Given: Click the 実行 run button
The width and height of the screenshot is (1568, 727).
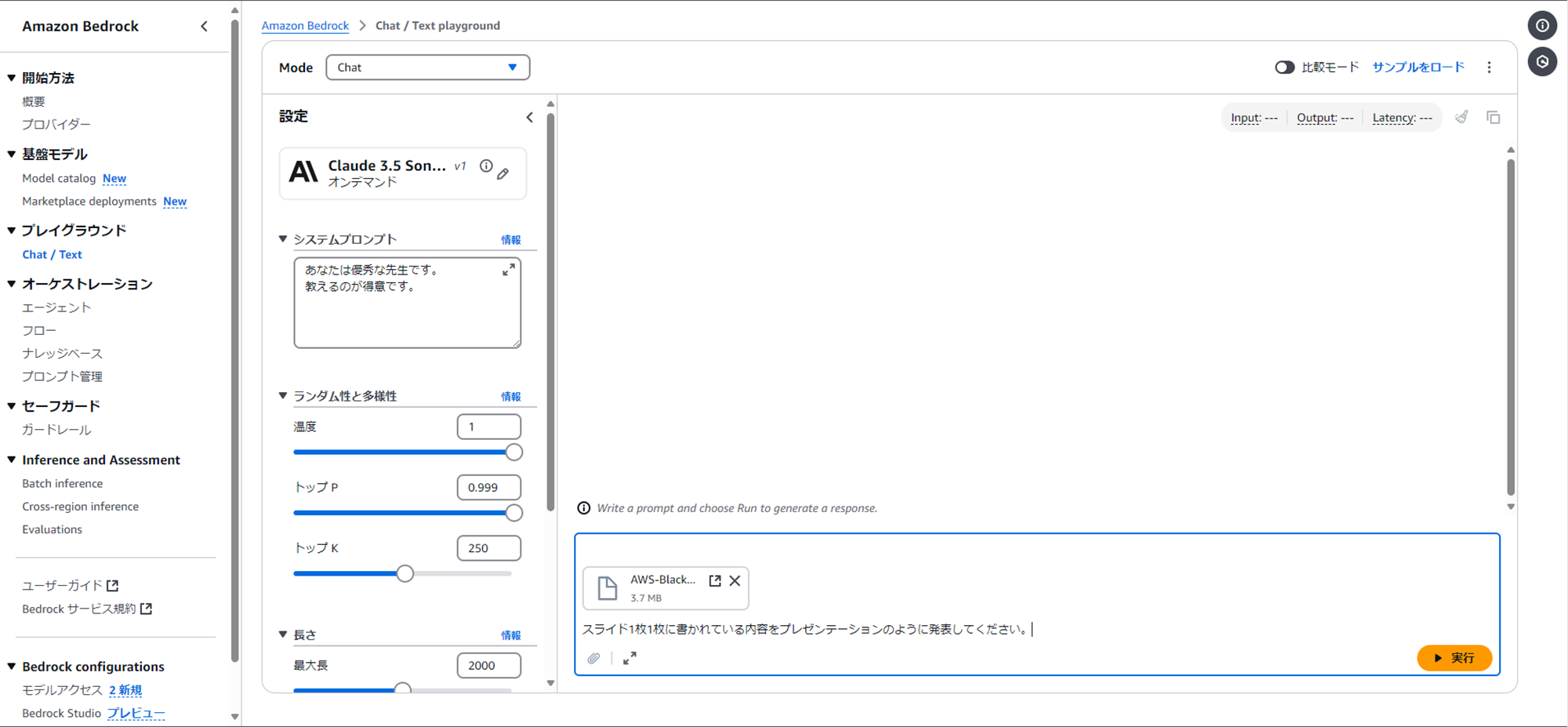Looking at the screenshot, I should click(1454, 657).
